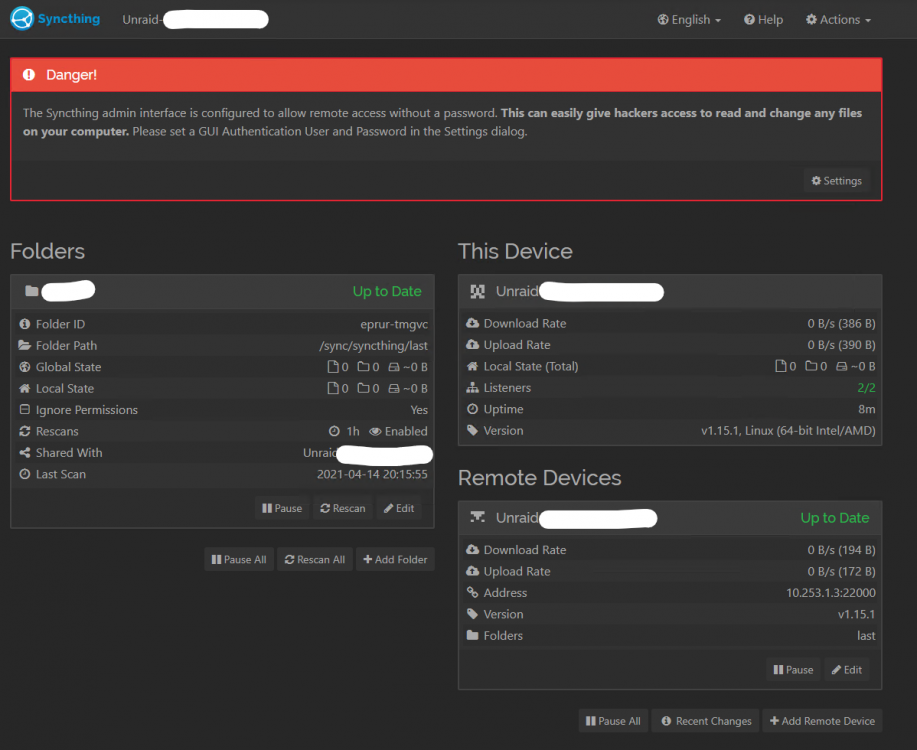Click the Listeners network icon

[x=473, y=387]
